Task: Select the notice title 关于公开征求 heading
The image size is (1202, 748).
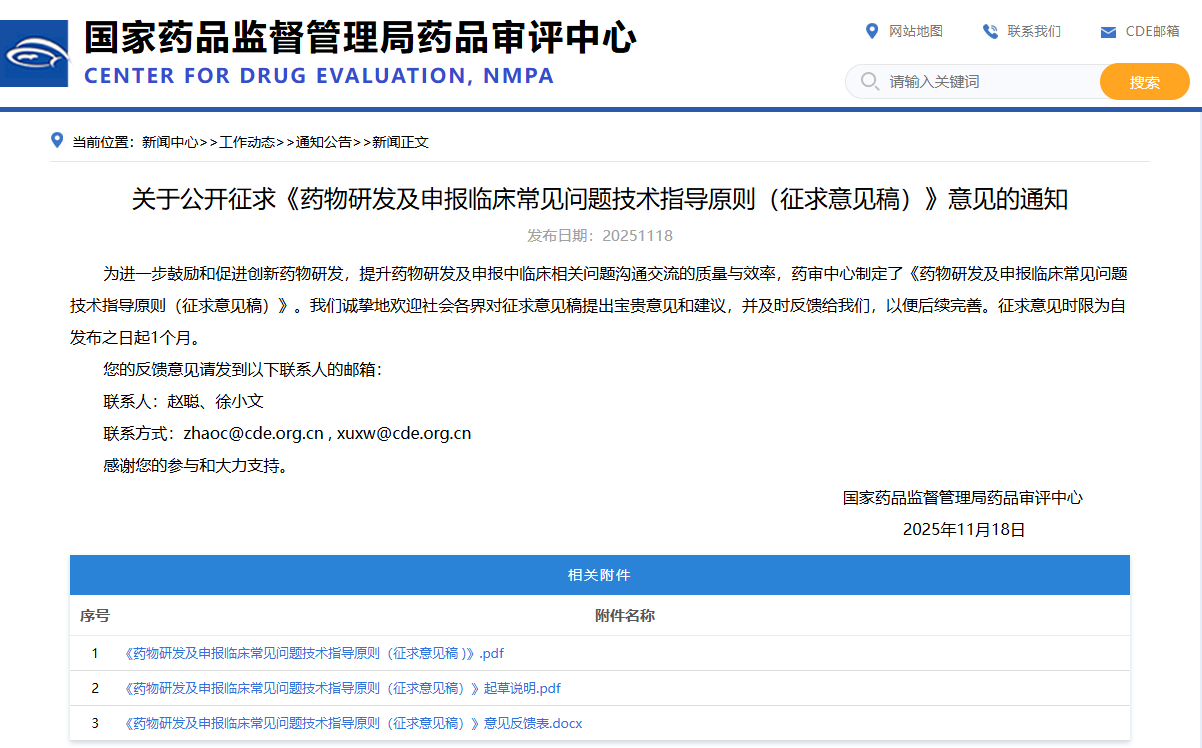Action: click(600, 199)
